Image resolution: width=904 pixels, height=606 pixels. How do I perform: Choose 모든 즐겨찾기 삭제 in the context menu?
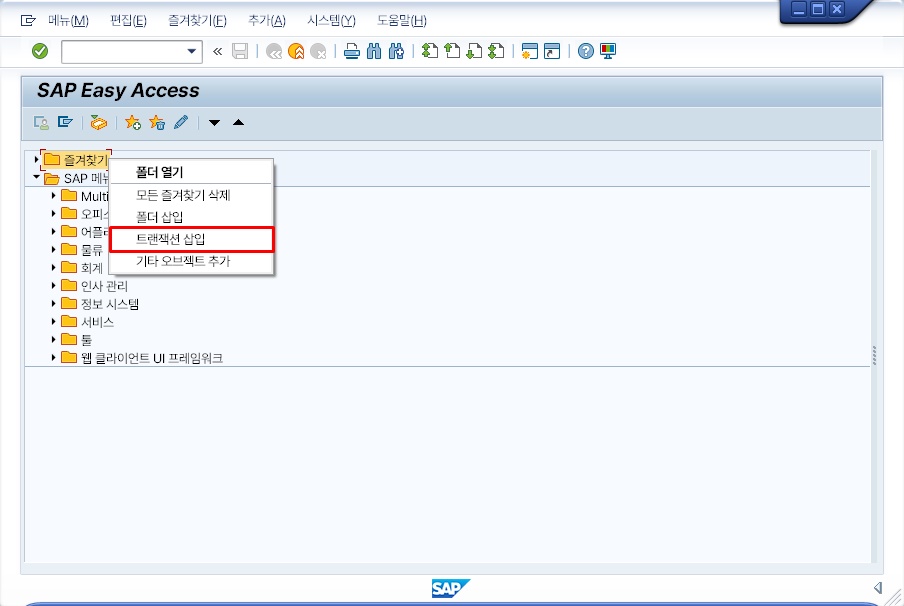point(191,195)
